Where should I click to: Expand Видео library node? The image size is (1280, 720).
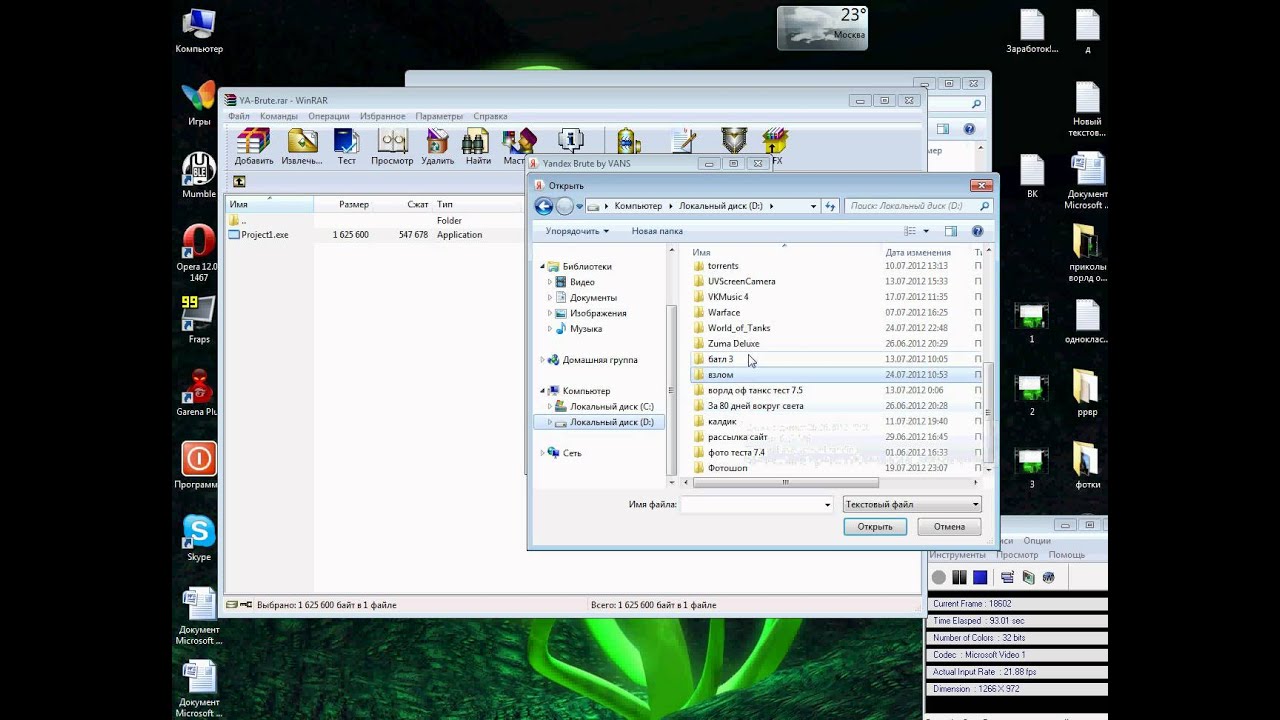point(550,282)
